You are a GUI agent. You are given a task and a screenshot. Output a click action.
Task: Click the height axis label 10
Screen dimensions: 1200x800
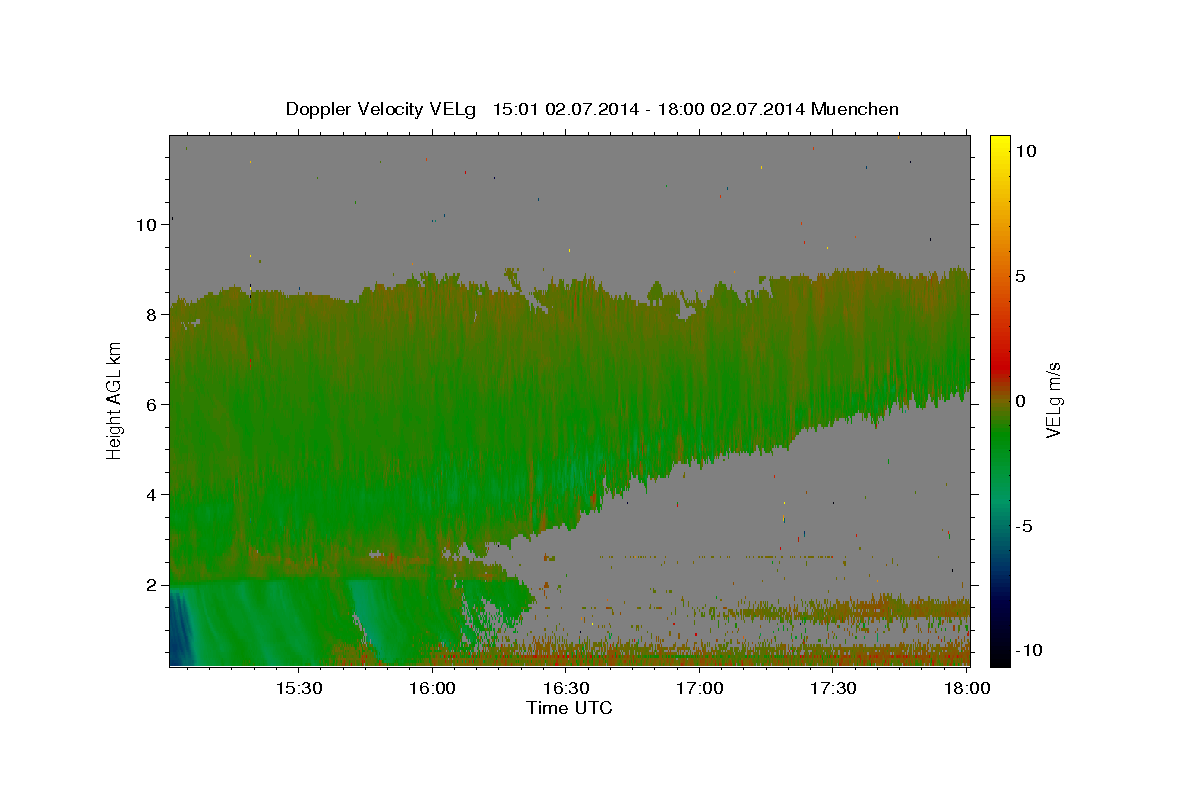pos(149,225)
